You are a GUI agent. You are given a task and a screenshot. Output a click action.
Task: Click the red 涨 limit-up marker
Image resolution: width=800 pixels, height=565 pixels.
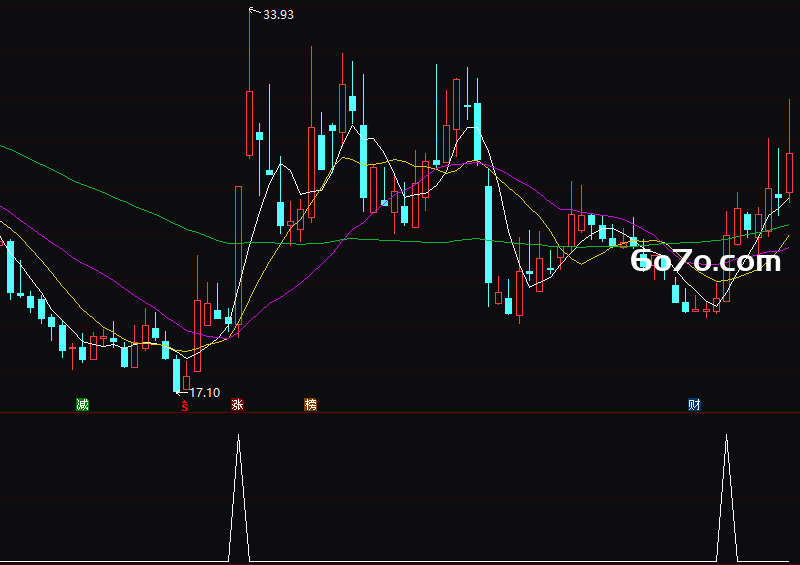click(x=237, y=405)
